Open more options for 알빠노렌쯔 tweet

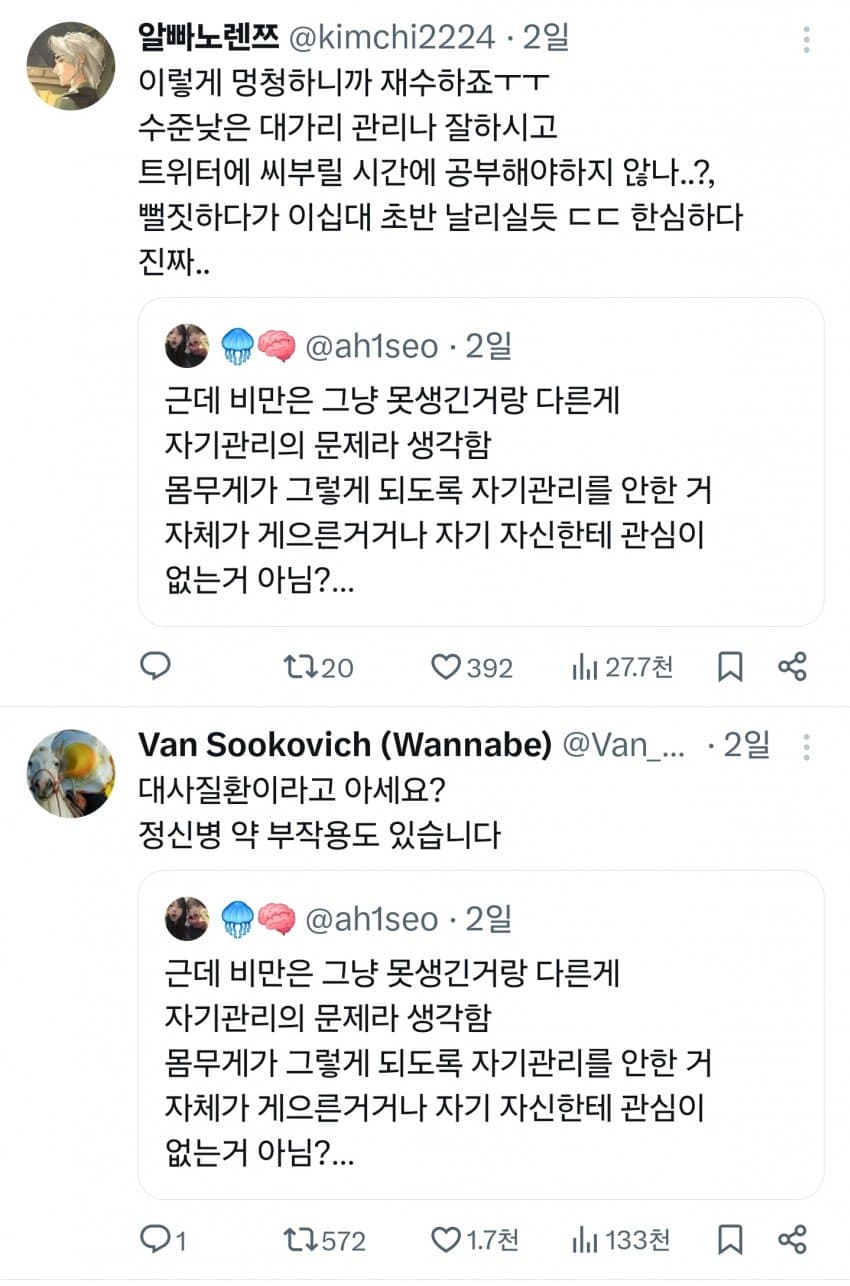(806, 40)
